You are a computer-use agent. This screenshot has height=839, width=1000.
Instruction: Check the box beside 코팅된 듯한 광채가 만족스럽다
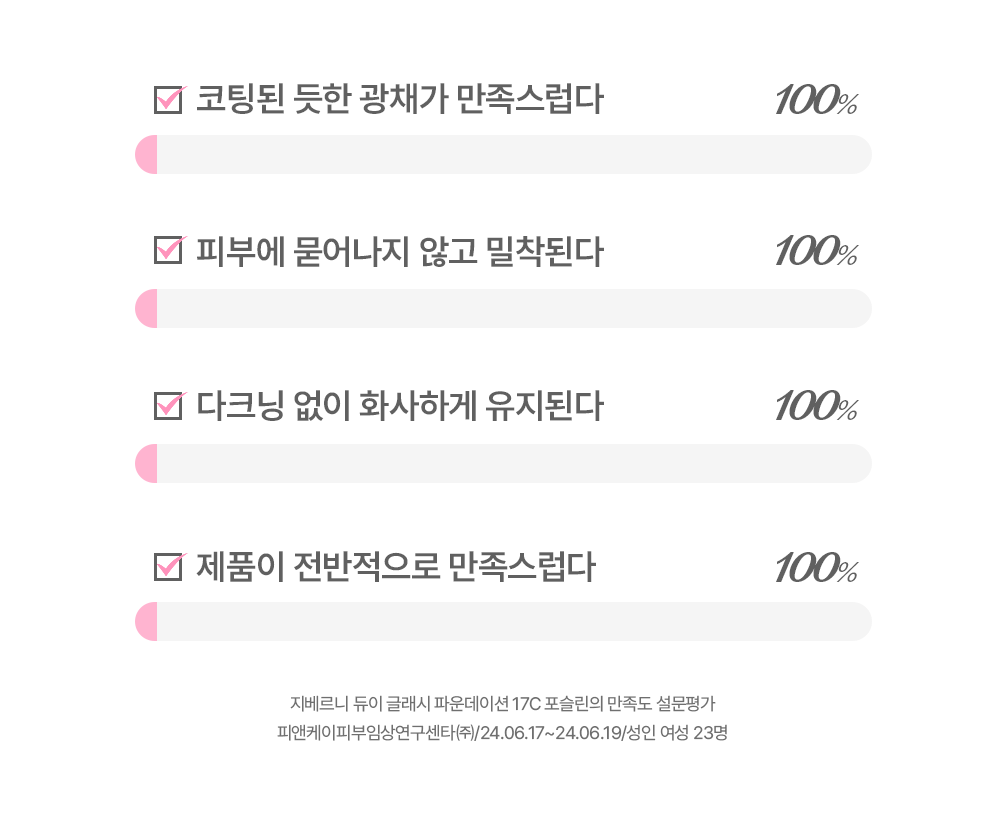[168, 101]
